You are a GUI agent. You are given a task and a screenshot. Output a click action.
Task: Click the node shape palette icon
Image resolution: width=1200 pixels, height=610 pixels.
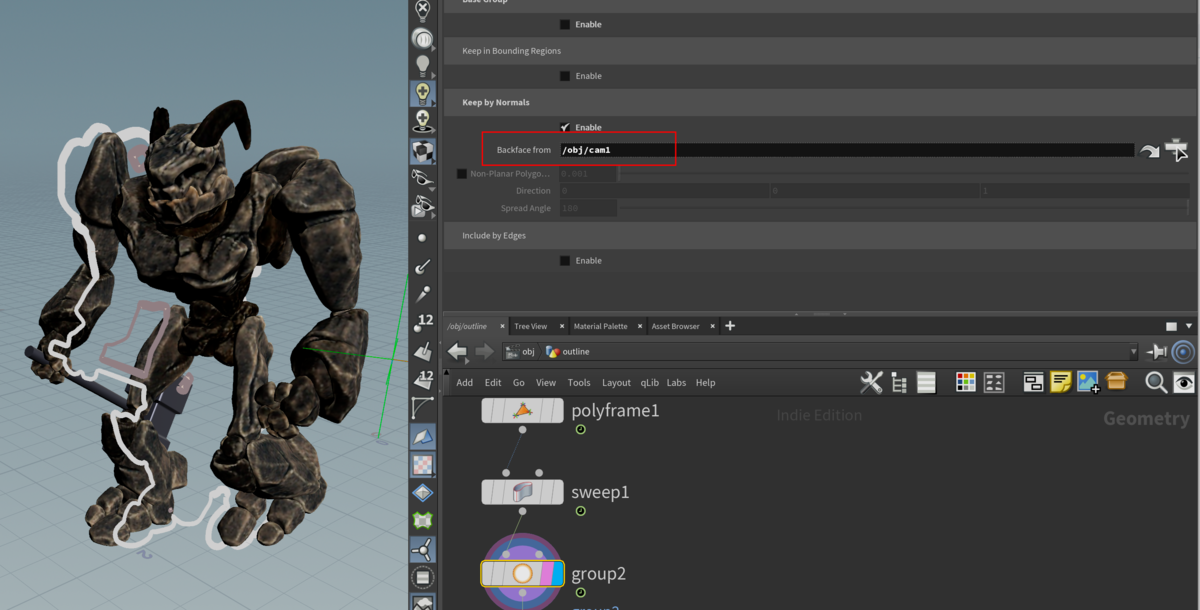pos(994,382)
